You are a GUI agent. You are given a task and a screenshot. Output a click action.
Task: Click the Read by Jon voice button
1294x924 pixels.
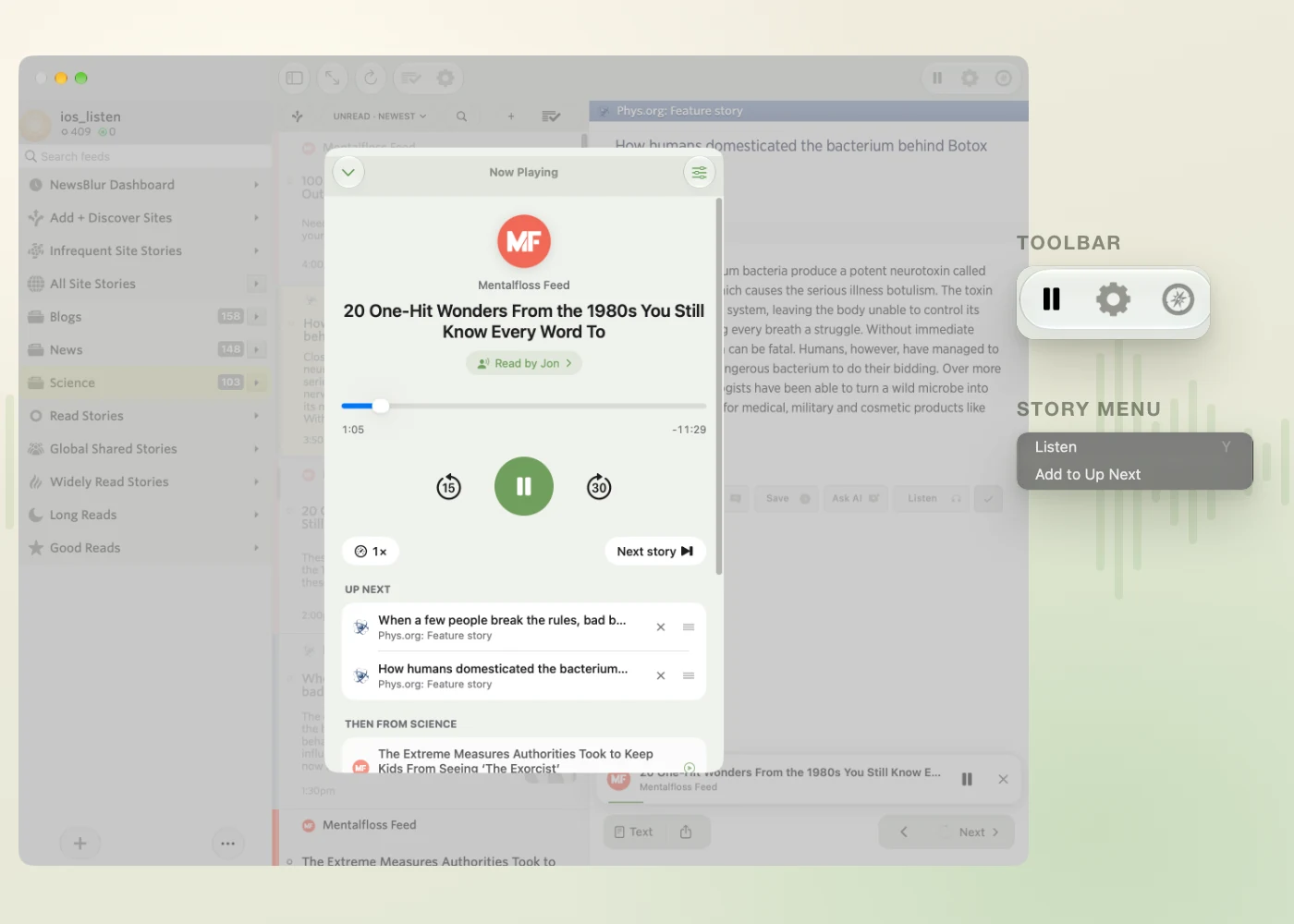[x=524, y=364]
